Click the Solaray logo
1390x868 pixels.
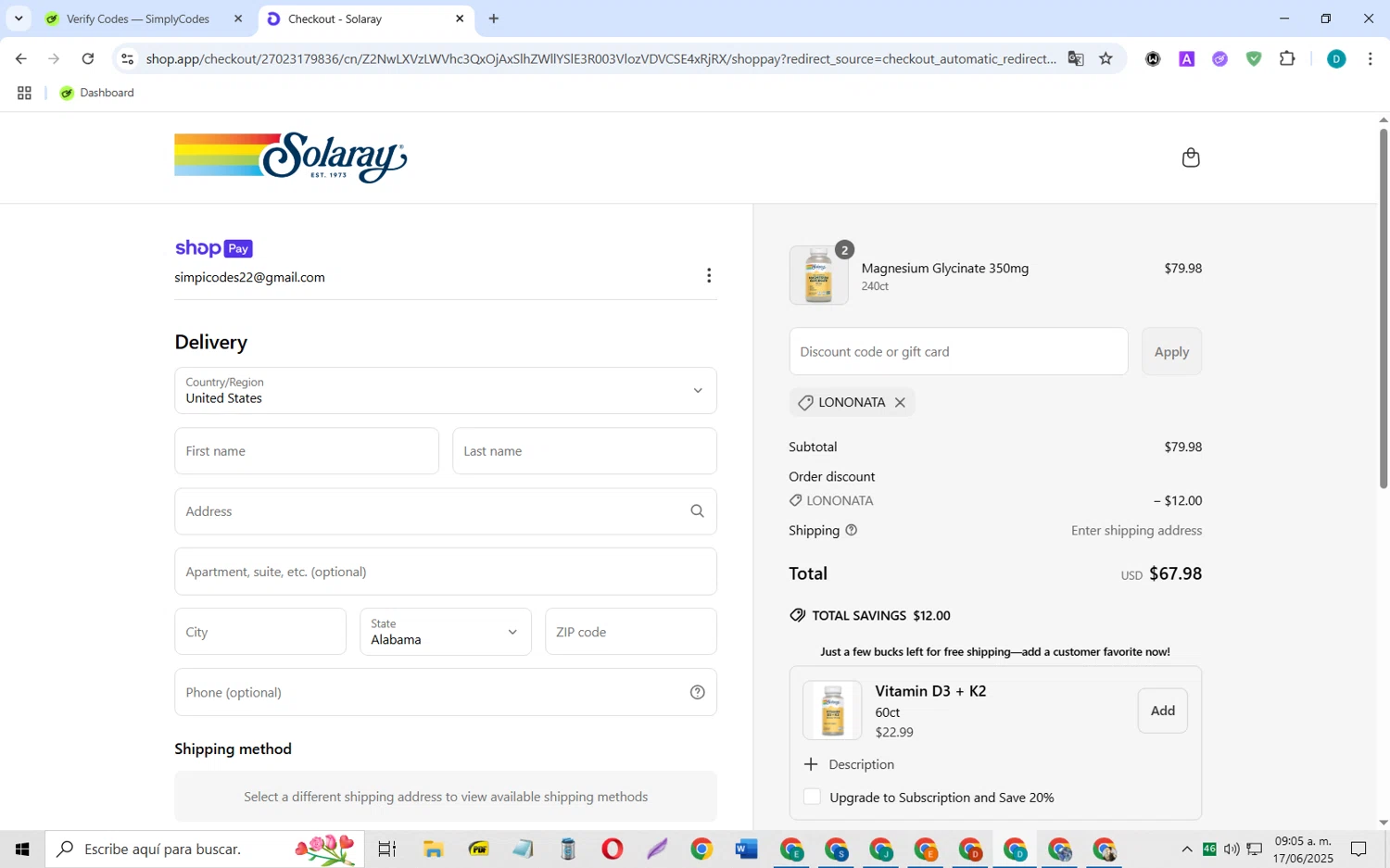coord(290,157)
